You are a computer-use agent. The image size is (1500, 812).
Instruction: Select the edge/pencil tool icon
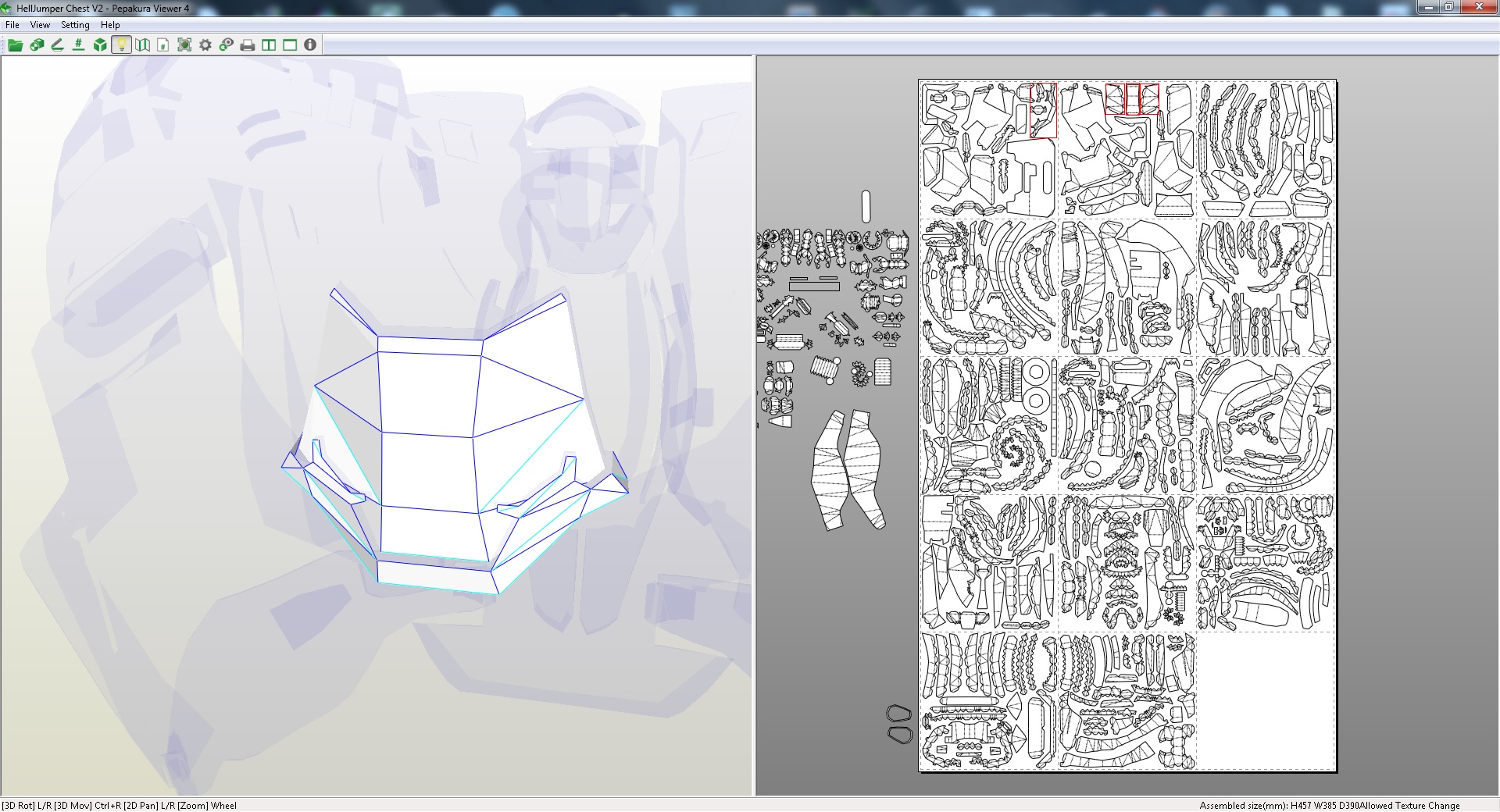point(57,45)
